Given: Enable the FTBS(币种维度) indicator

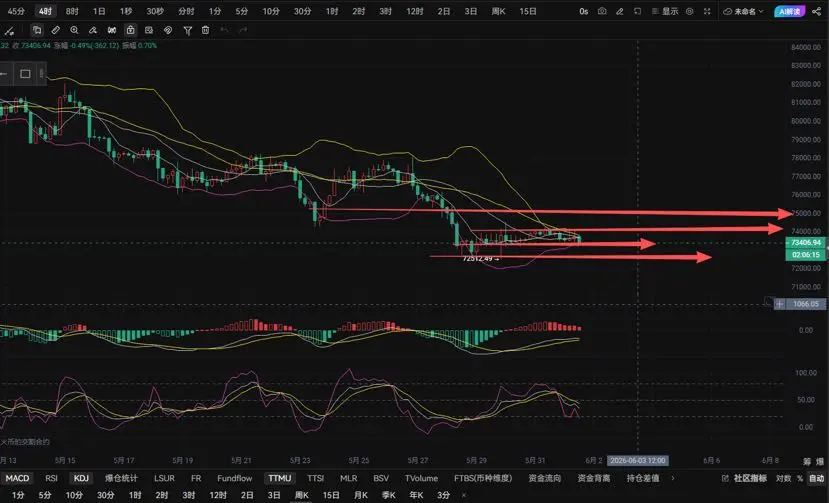Looking at the screenshot, I should [483, 478].
